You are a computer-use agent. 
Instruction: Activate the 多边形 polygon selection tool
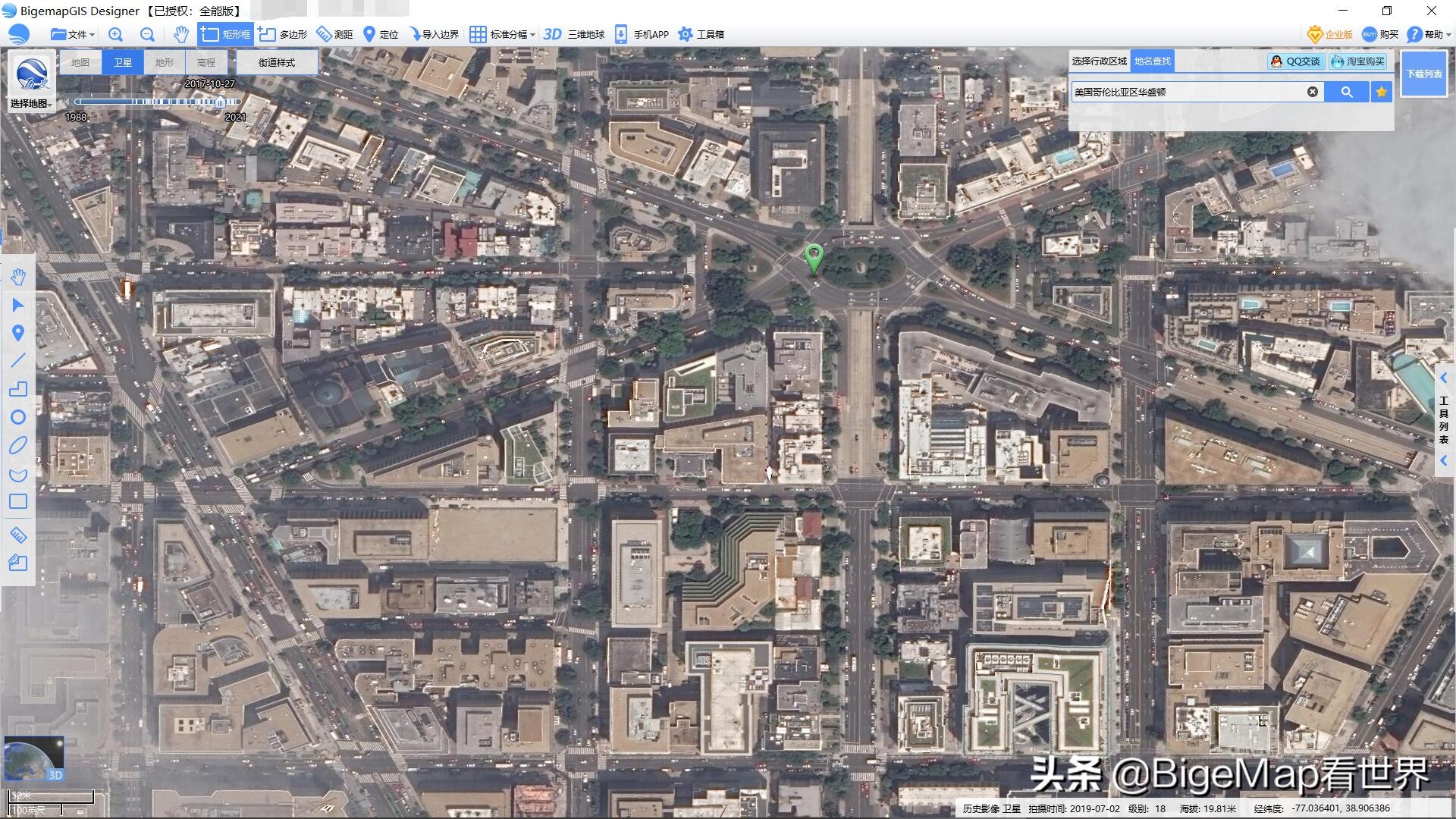point(283,34)
